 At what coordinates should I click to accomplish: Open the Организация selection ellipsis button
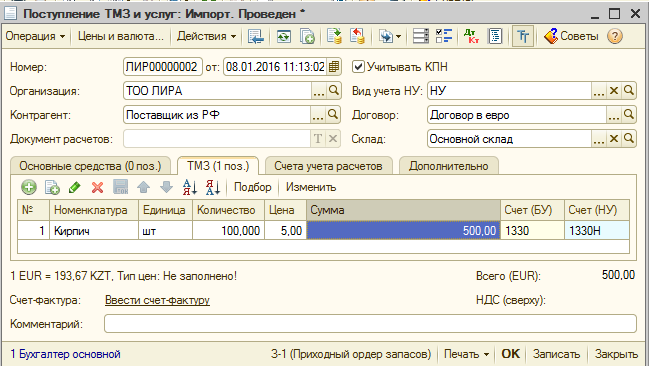pyautogui.click(x=319, y=91)
